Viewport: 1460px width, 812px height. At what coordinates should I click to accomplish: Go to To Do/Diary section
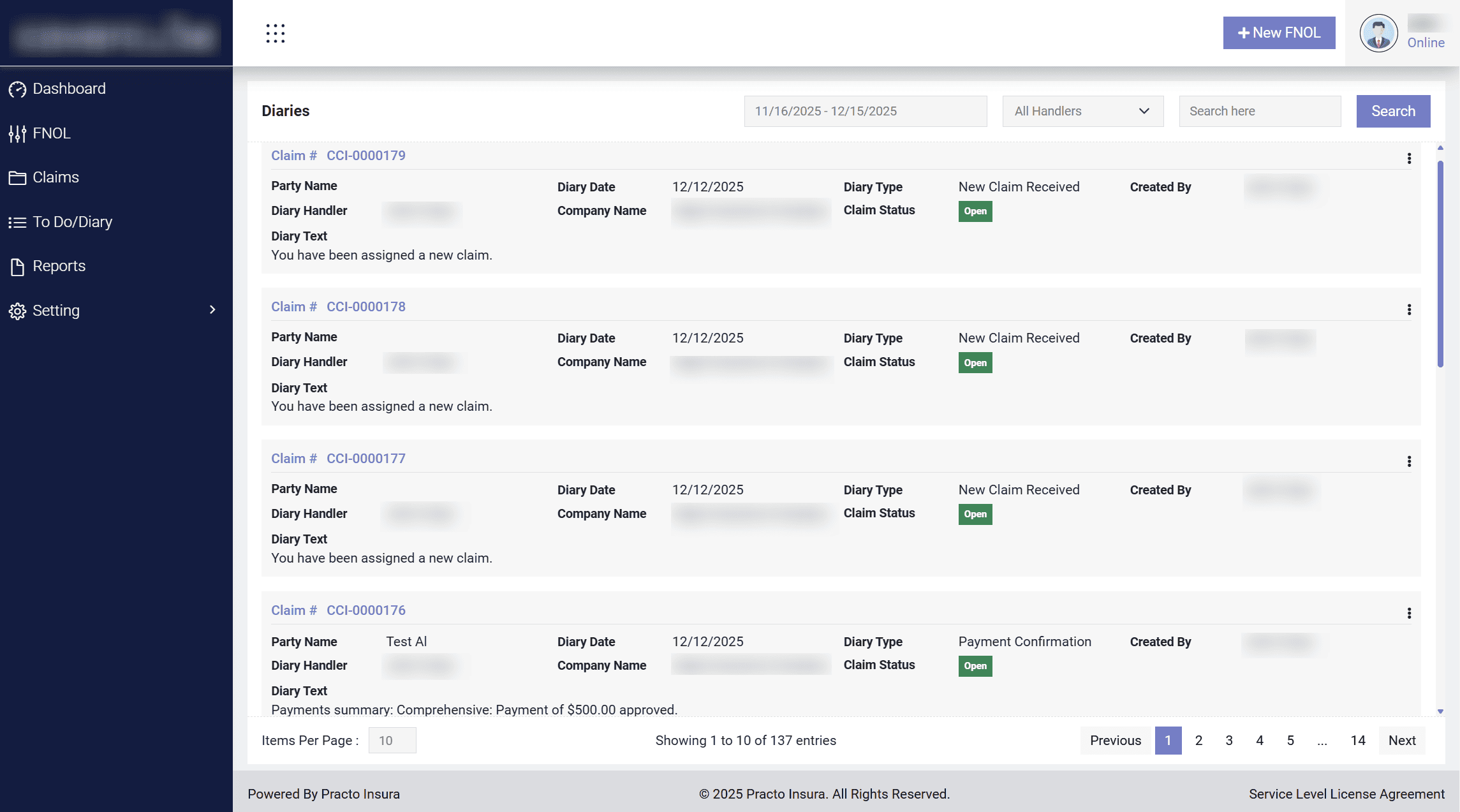(72, 222)
